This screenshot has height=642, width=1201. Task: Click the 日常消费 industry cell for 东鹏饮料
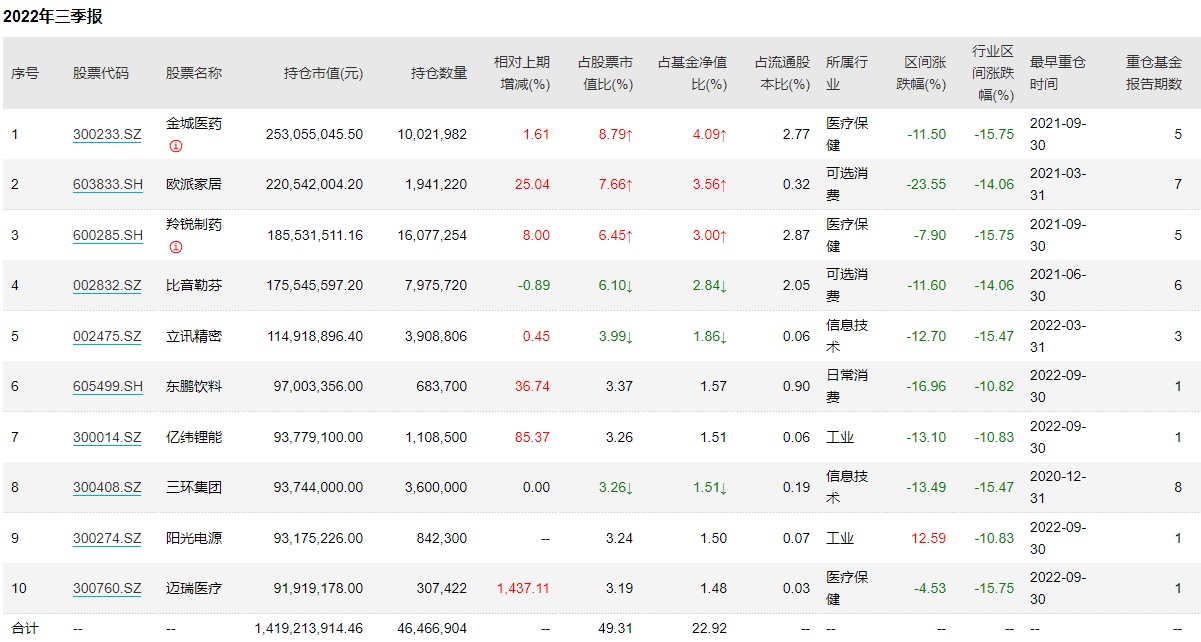tap(847, 386)
